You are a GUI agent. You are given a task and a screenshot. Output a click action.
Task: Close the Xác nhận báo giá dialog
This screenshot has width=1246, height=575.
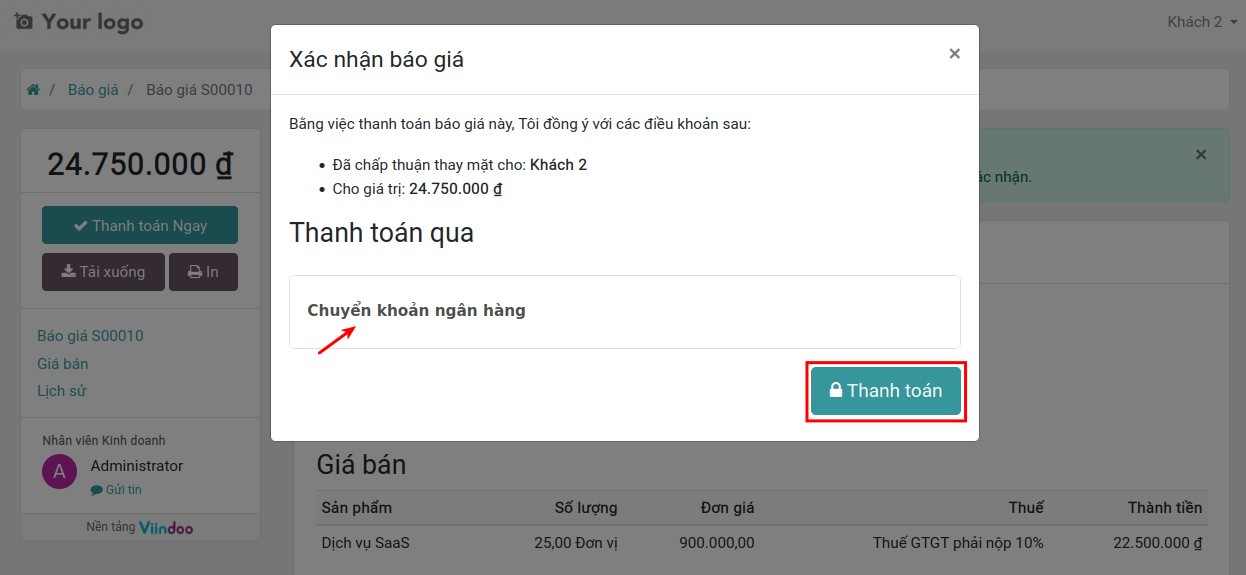tap(954, 54)
